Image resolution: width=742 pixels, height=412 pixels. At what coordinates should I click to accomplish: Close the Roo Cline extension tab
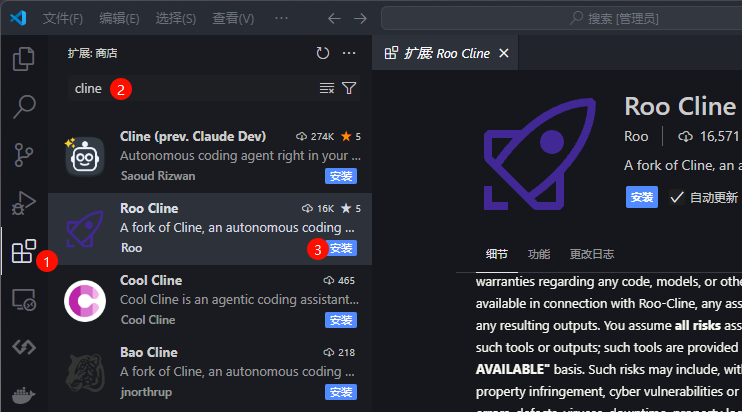pyautogui.click(x=504, y=53)
